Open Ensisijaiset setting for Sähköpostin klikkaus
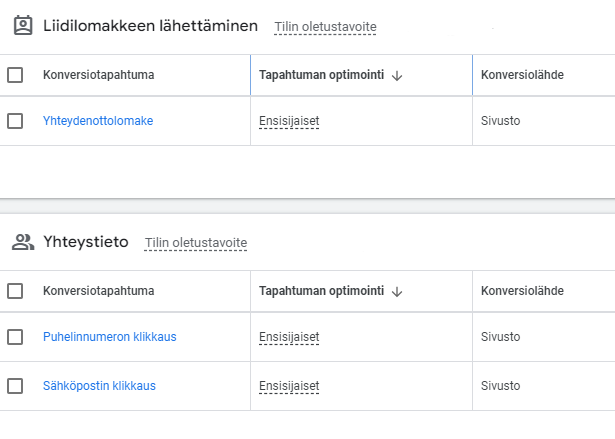The width and height of the screenshot is (615, 439). tap(289, 386)
